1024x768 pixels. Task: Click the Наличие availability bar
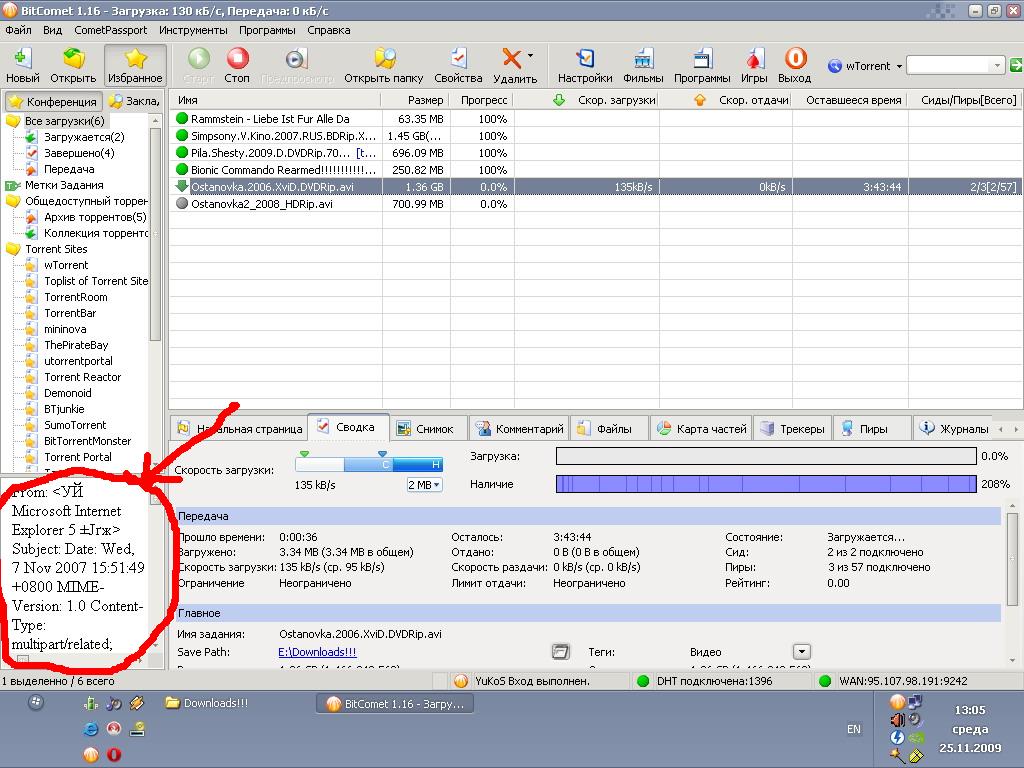(766, 484)
